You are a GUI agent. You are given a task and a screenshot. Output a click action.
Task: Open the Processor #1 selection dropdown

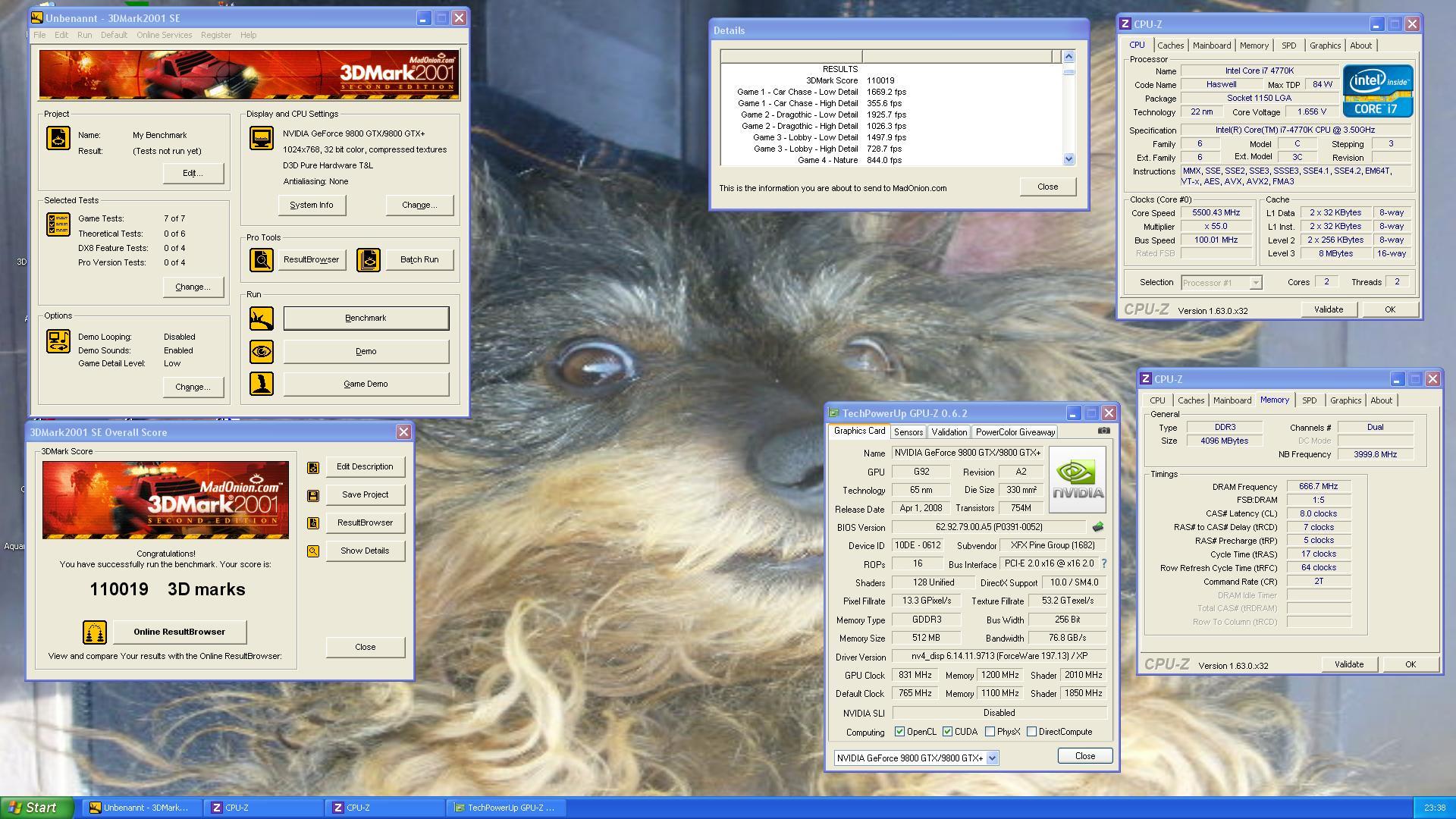(1256, 283)
